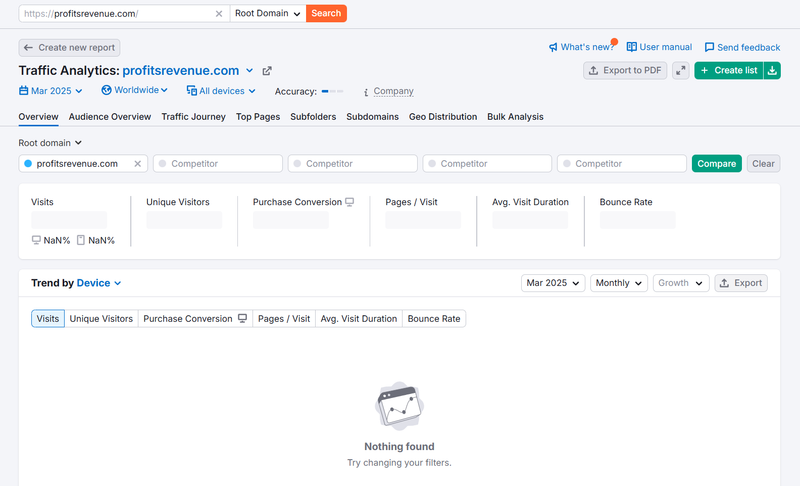Open the Top Pages tab
This screenshot has height=486, width=800.
[258, 117]
